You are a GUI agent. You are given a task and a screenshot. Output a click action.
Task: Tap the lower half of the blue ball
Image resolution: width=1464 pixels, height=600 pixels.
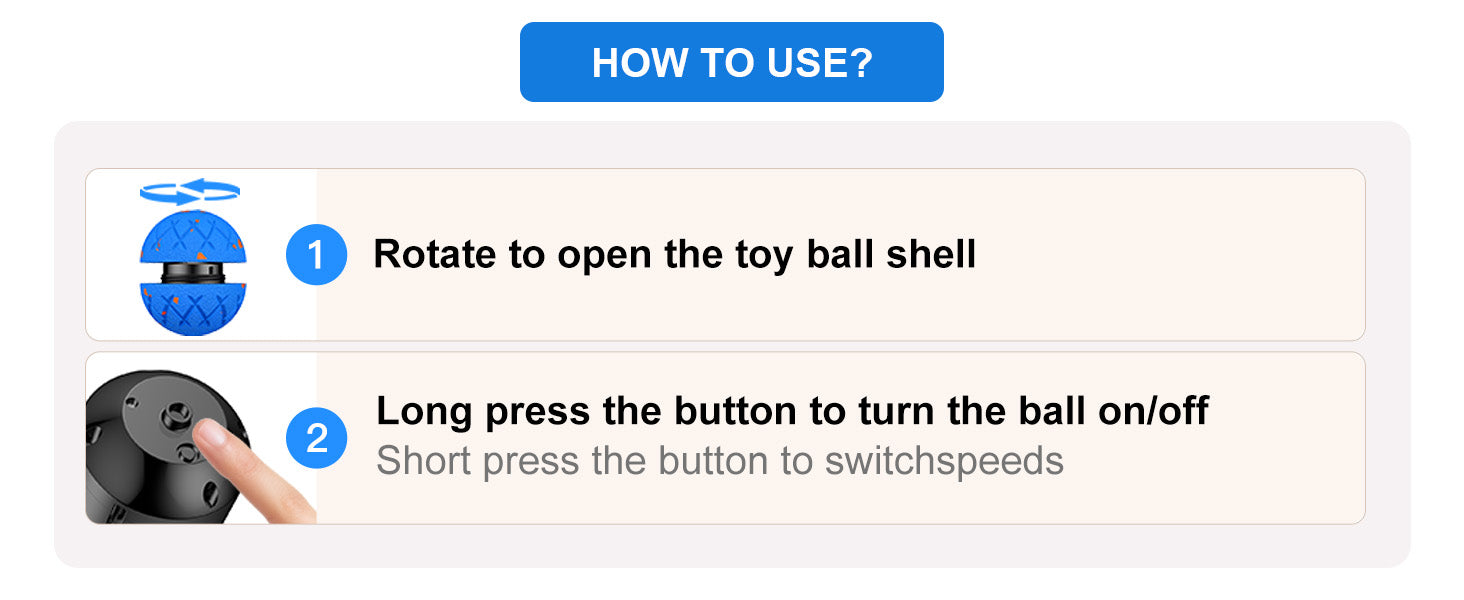(x=190, y=309)
